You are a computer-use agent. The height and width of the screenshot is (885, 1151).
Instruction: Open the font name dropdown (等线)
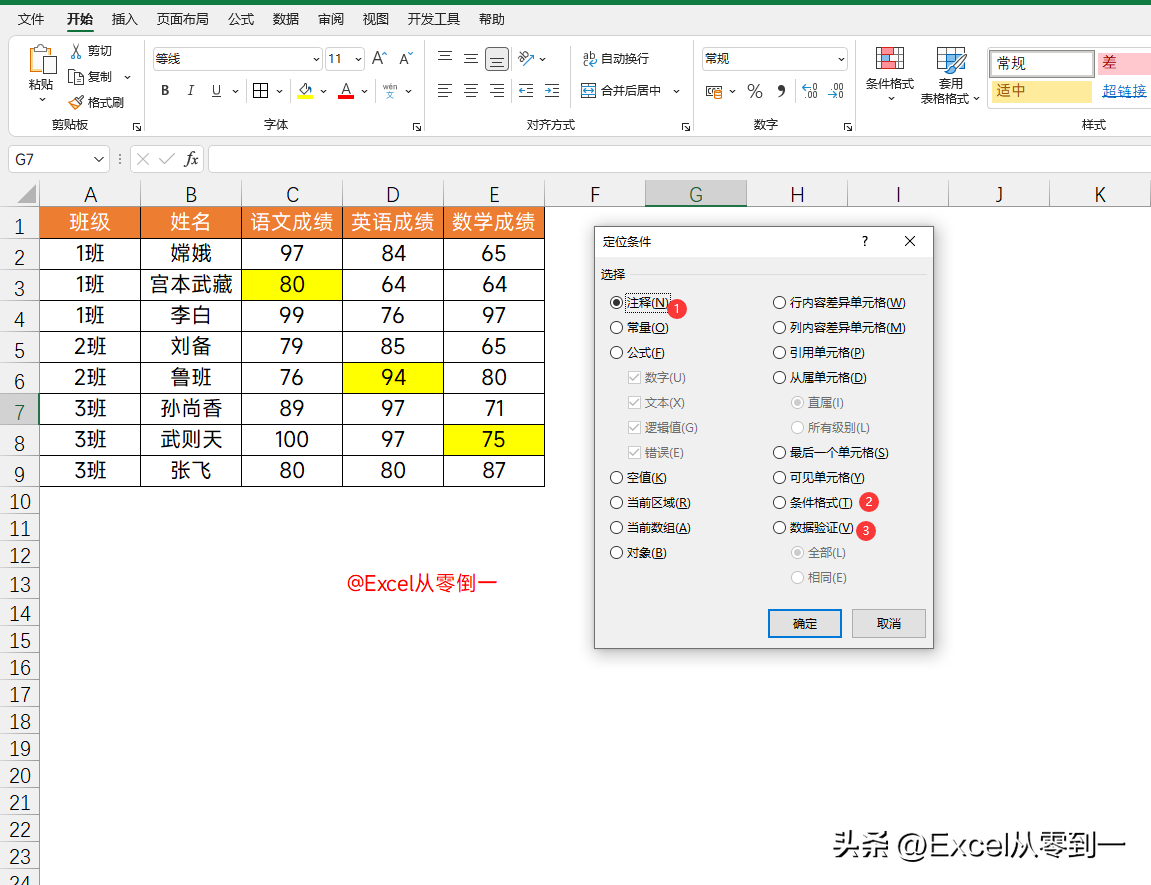pyautogui.click(x=316, y=59)
